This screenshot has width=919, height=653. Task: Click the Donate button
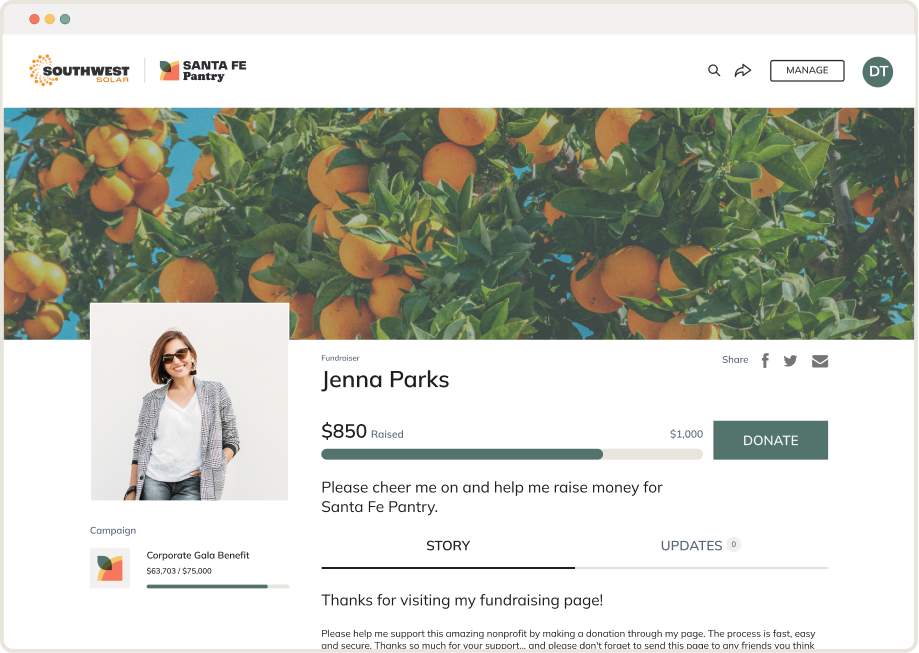tap(770, 440)
